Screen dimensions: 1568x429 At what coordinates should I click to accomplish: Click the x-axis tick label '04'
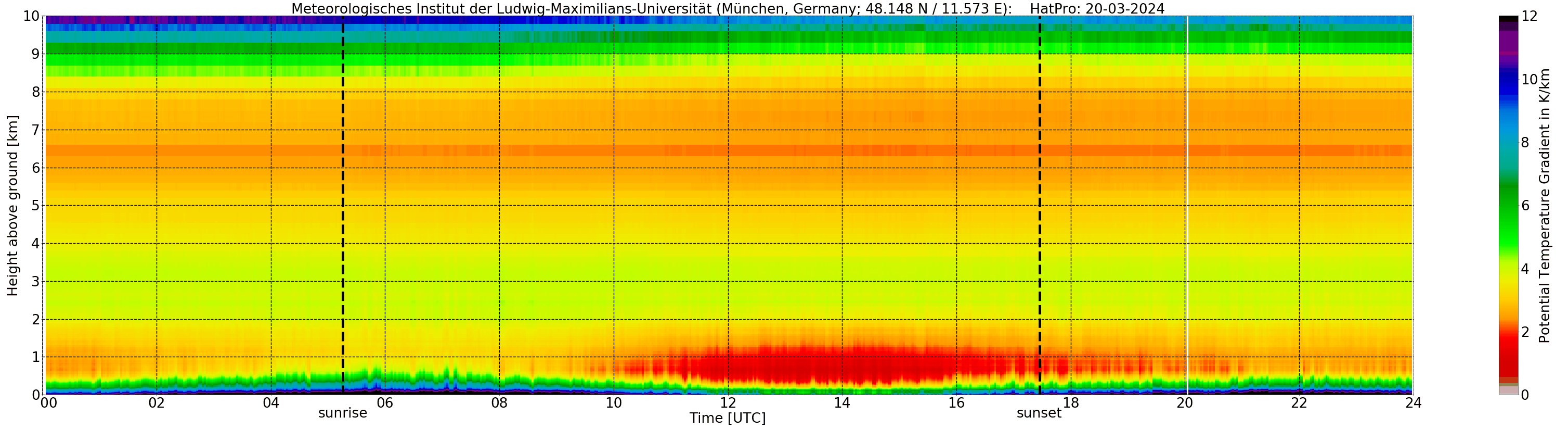(x=271, y=403)
